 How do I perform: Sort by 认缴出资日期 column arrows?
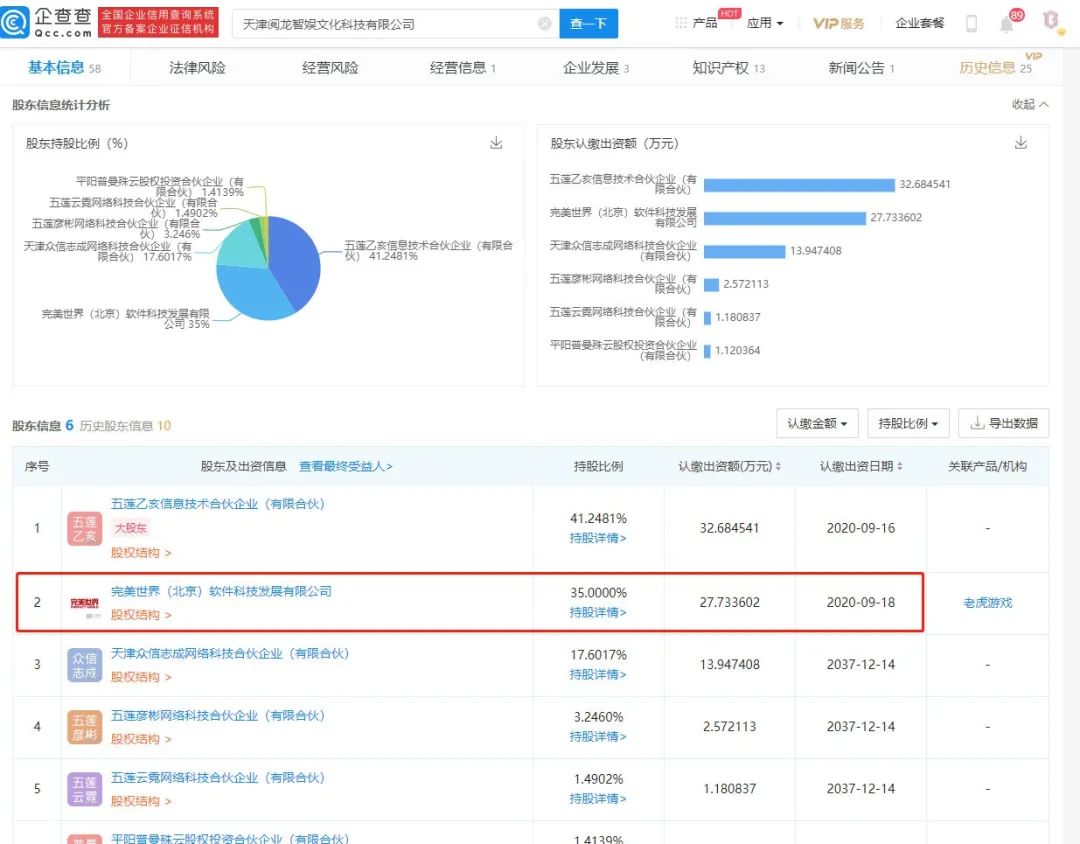[900, 466]
